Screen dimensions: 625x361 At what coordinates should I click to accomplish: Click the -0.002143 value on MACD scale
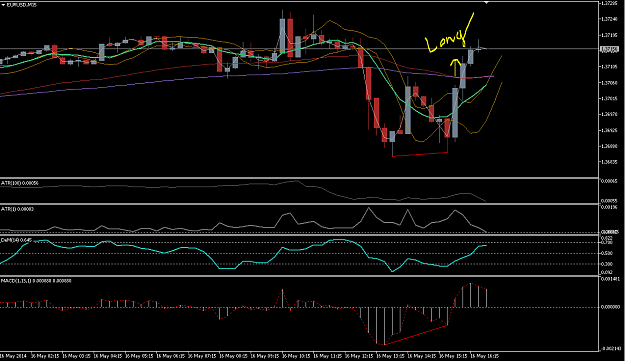tap(611, 349)
